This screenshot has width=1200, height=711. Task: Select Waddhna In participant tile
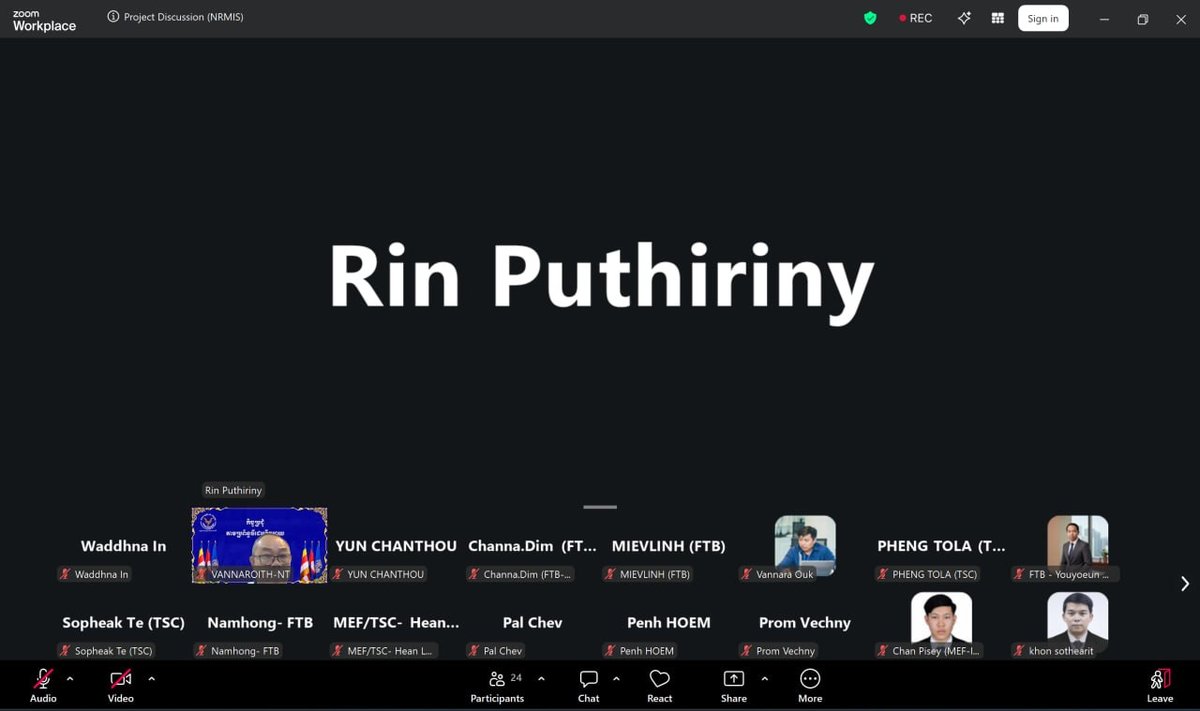click(x=124, y=546)
